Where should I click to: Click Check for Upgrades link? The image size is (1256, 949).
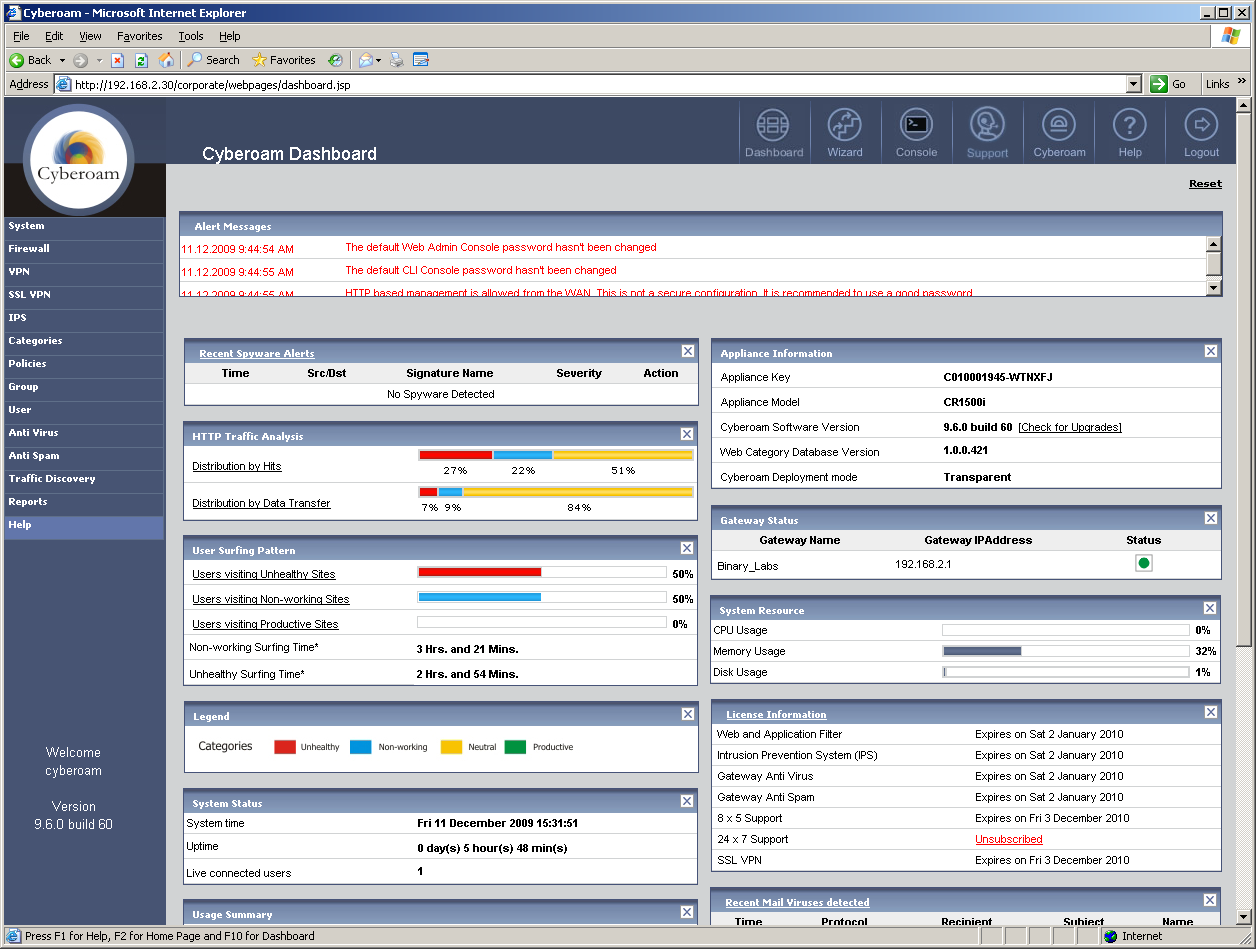point(1070,427)
